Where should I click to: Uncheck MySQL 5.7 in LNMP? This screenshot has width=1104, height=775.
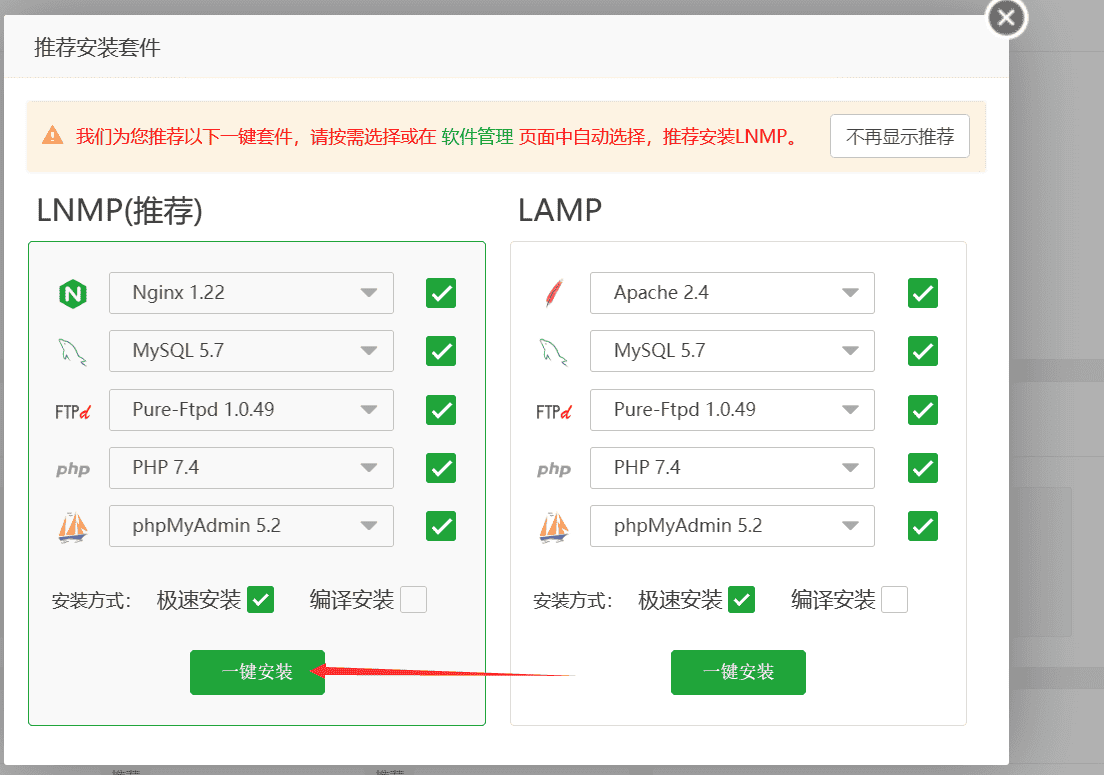tap(441, 351)
